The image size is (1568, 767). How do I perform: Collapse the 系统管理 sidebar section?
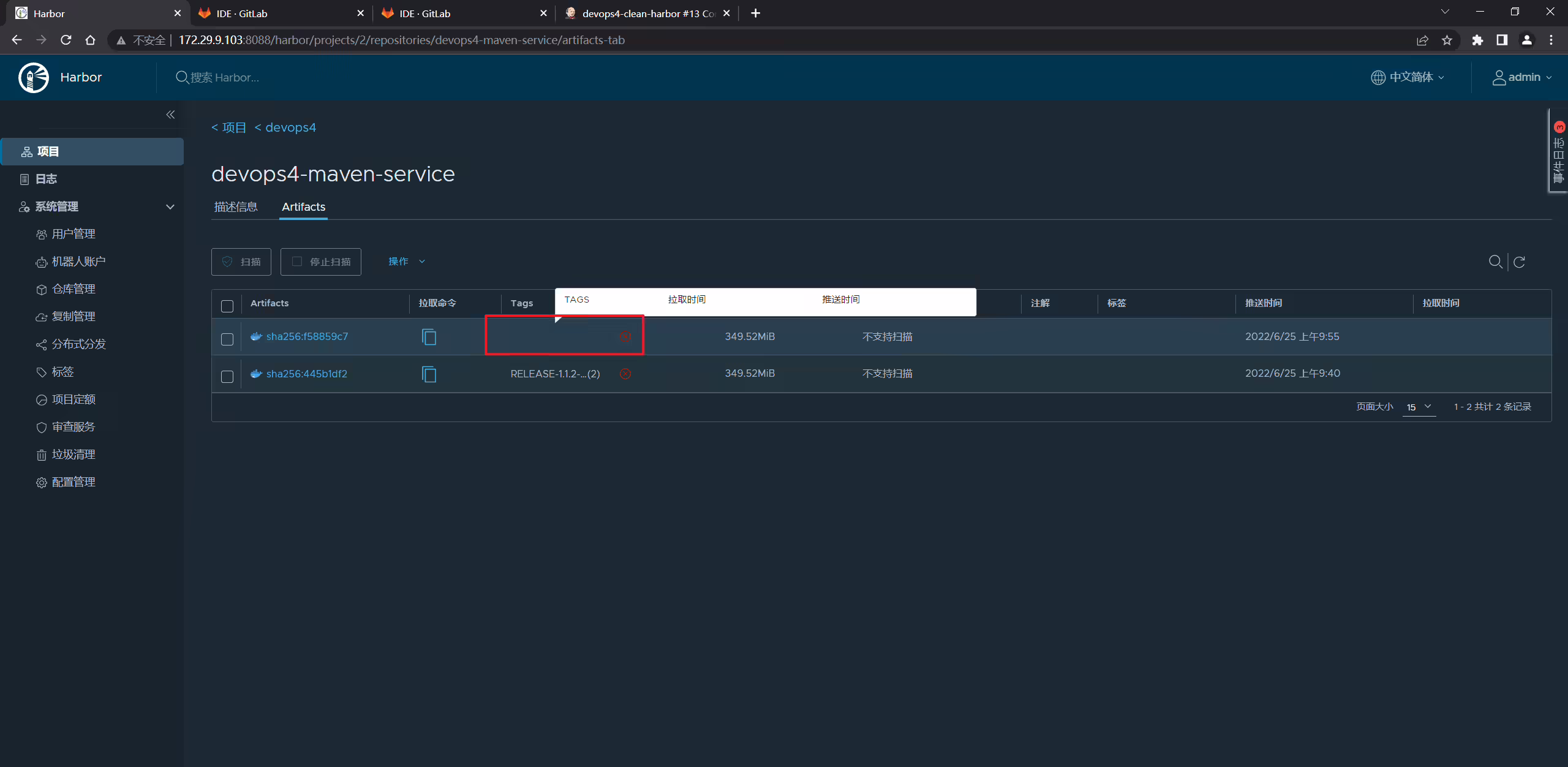coord(170,206)
